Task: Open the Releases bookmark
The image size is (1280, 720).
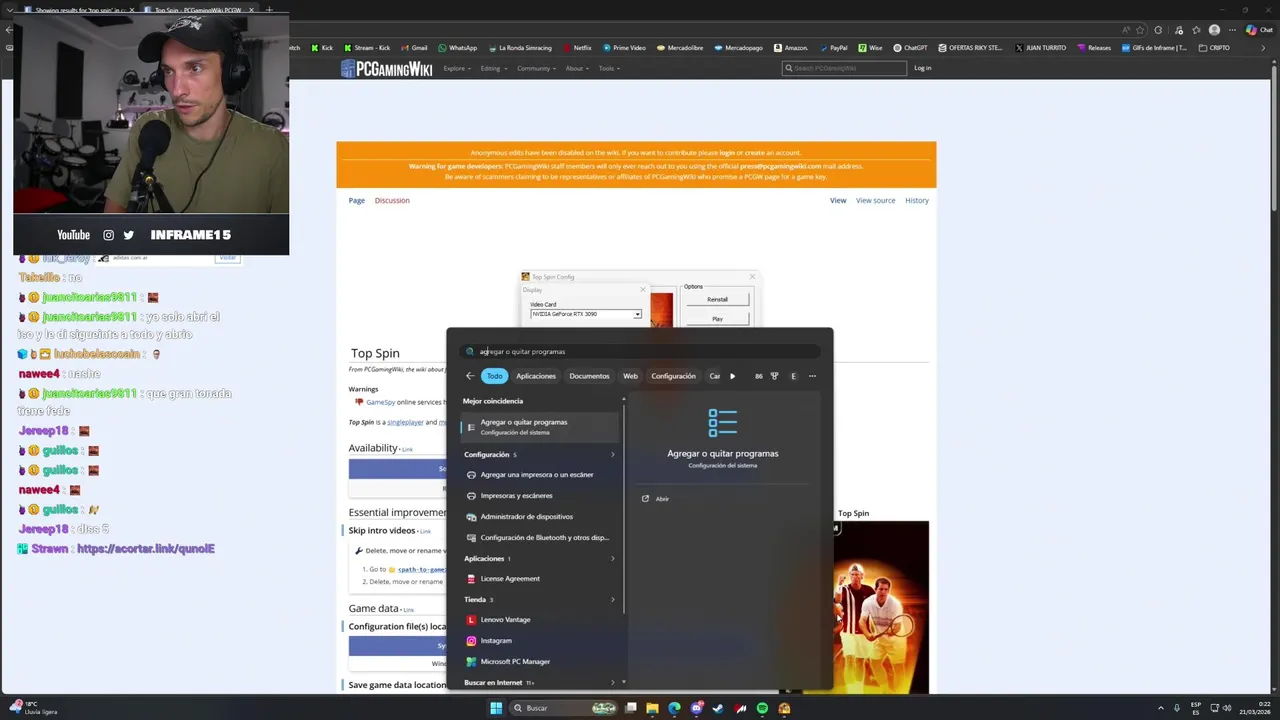Action: [x=1093, y=48]
